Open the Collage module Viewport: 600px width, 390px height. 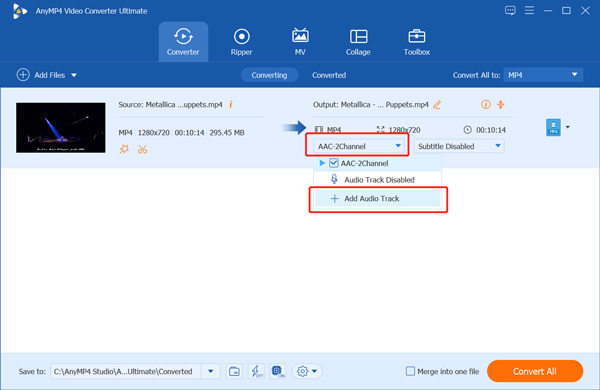(x=358, y=42)
